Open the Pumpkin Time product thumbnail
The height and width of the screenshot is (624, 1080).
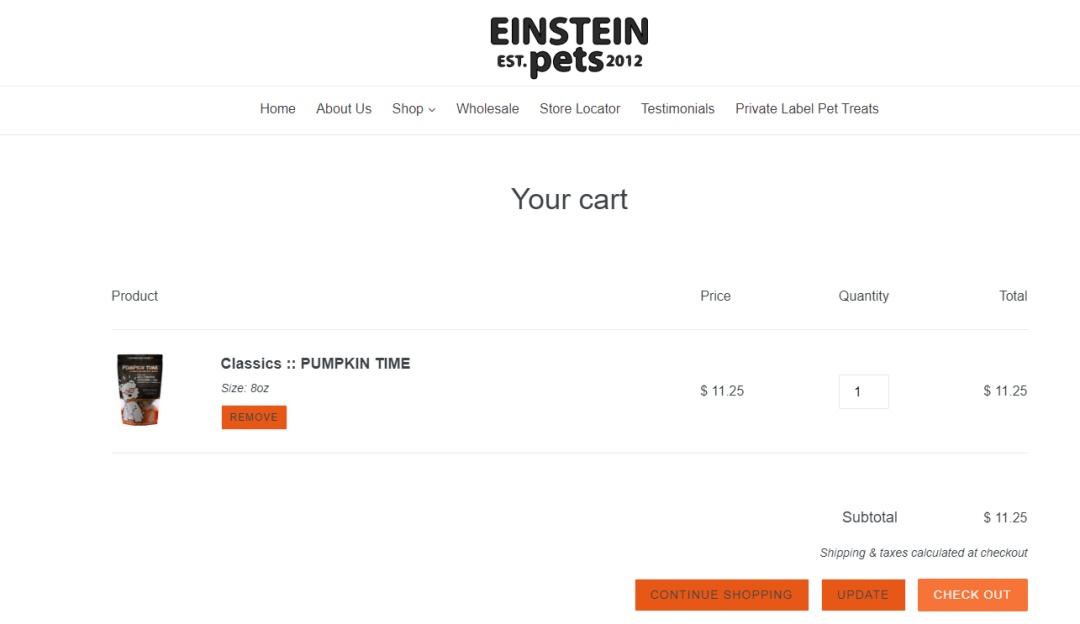pyautogui.click(x=140, y=390)
